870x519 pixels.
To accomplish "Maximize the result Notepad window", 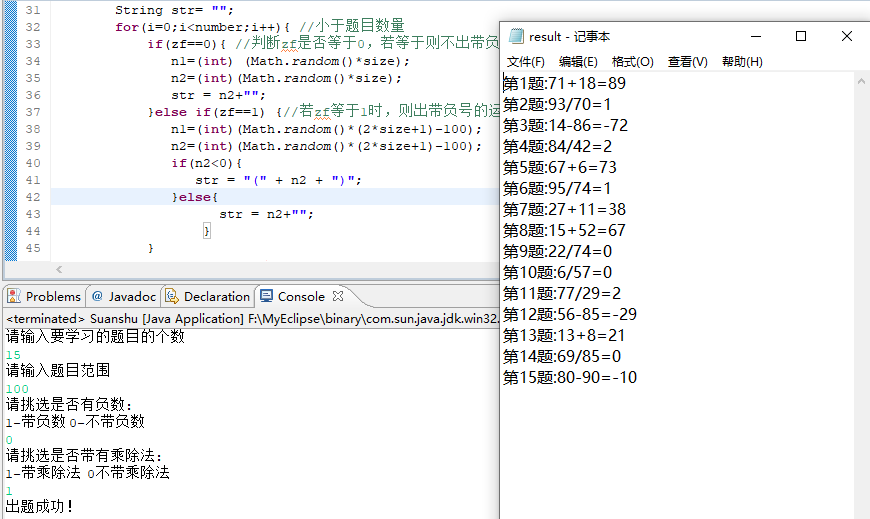I will coord(801,37).
